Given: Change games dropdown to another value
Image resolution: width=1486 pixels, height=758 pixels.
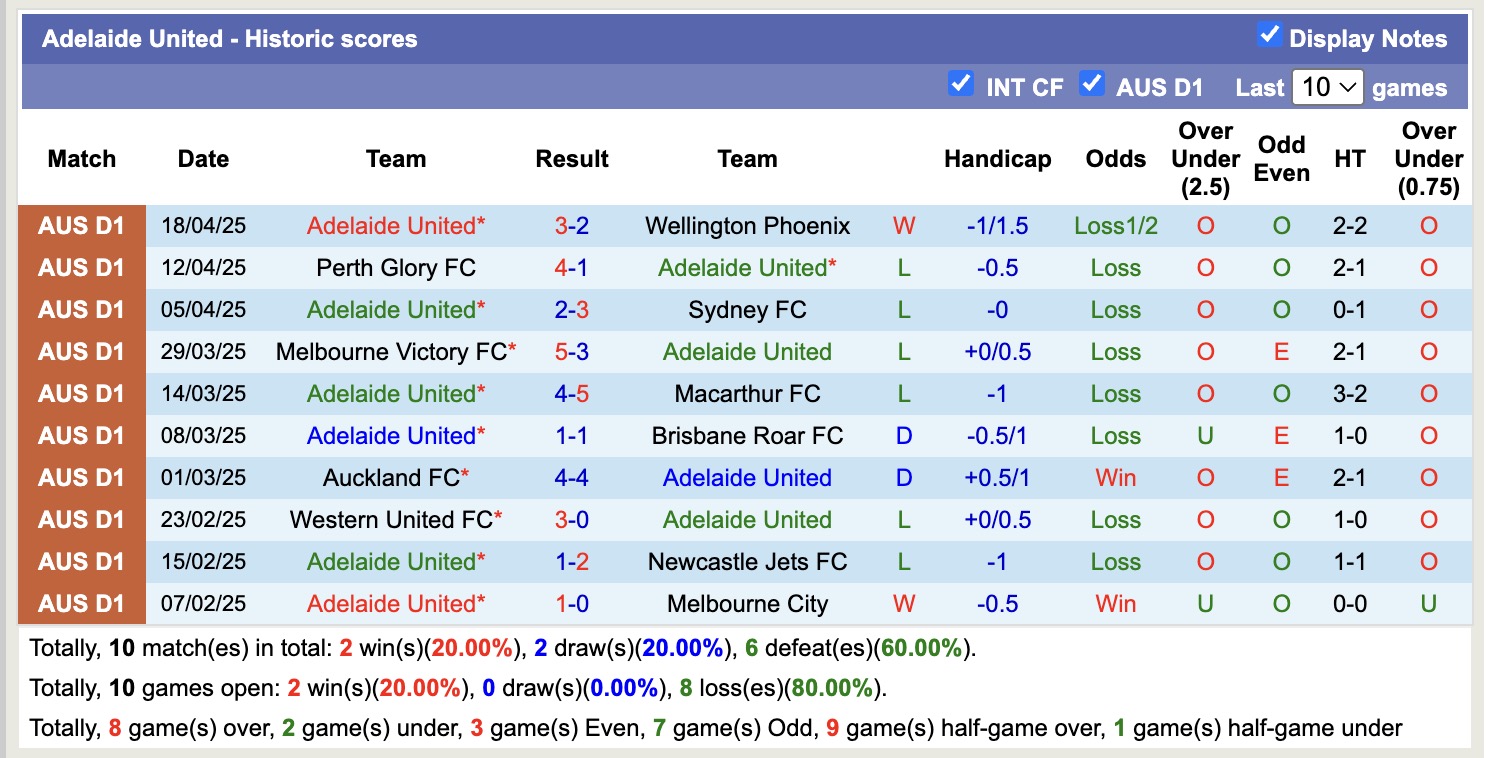Looking at the screenshot, I should (x=1327, y=87).
